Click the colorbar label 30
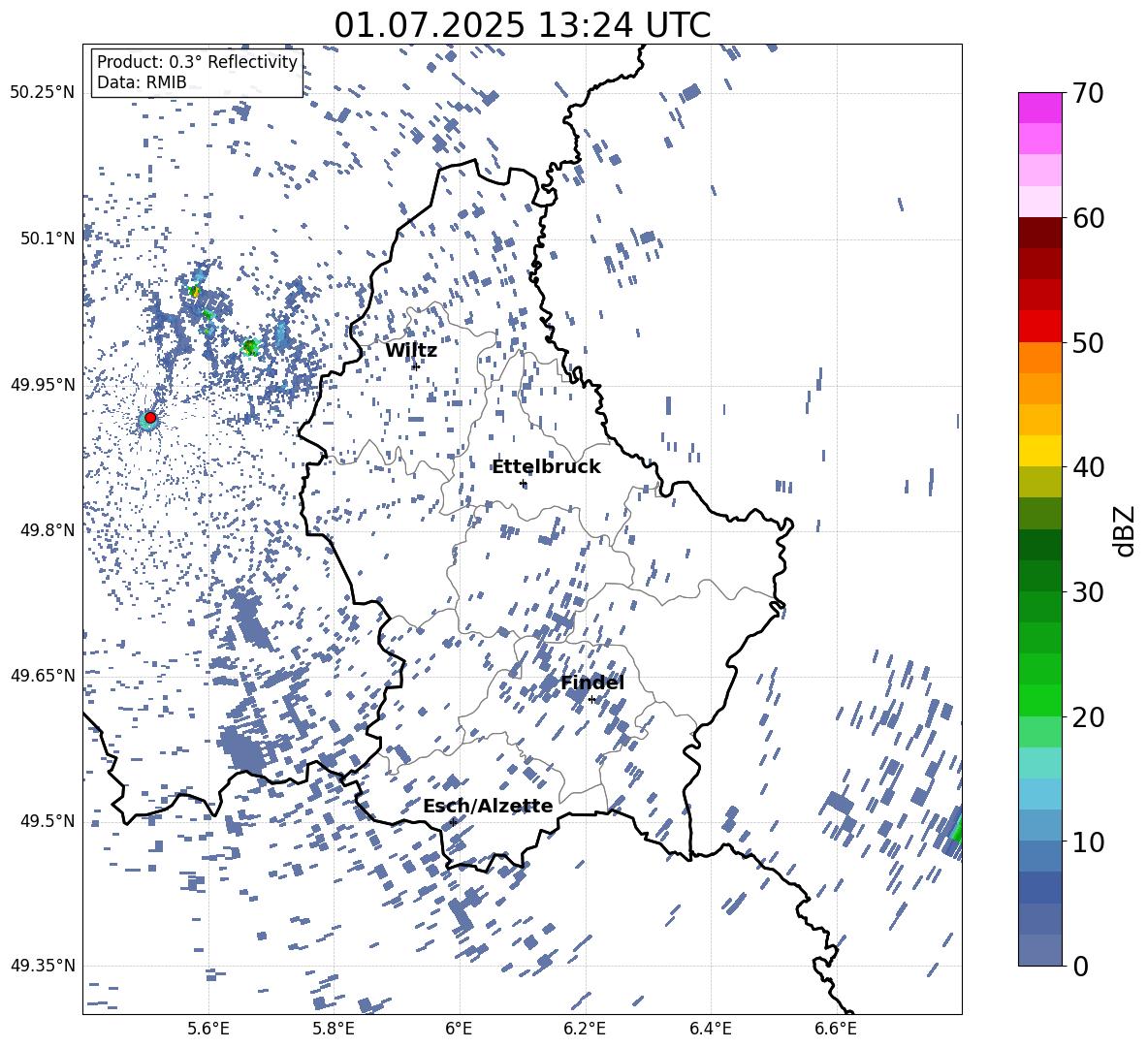Image resolution: width=1148 pixels, height=1048 pixels. 1088,591
